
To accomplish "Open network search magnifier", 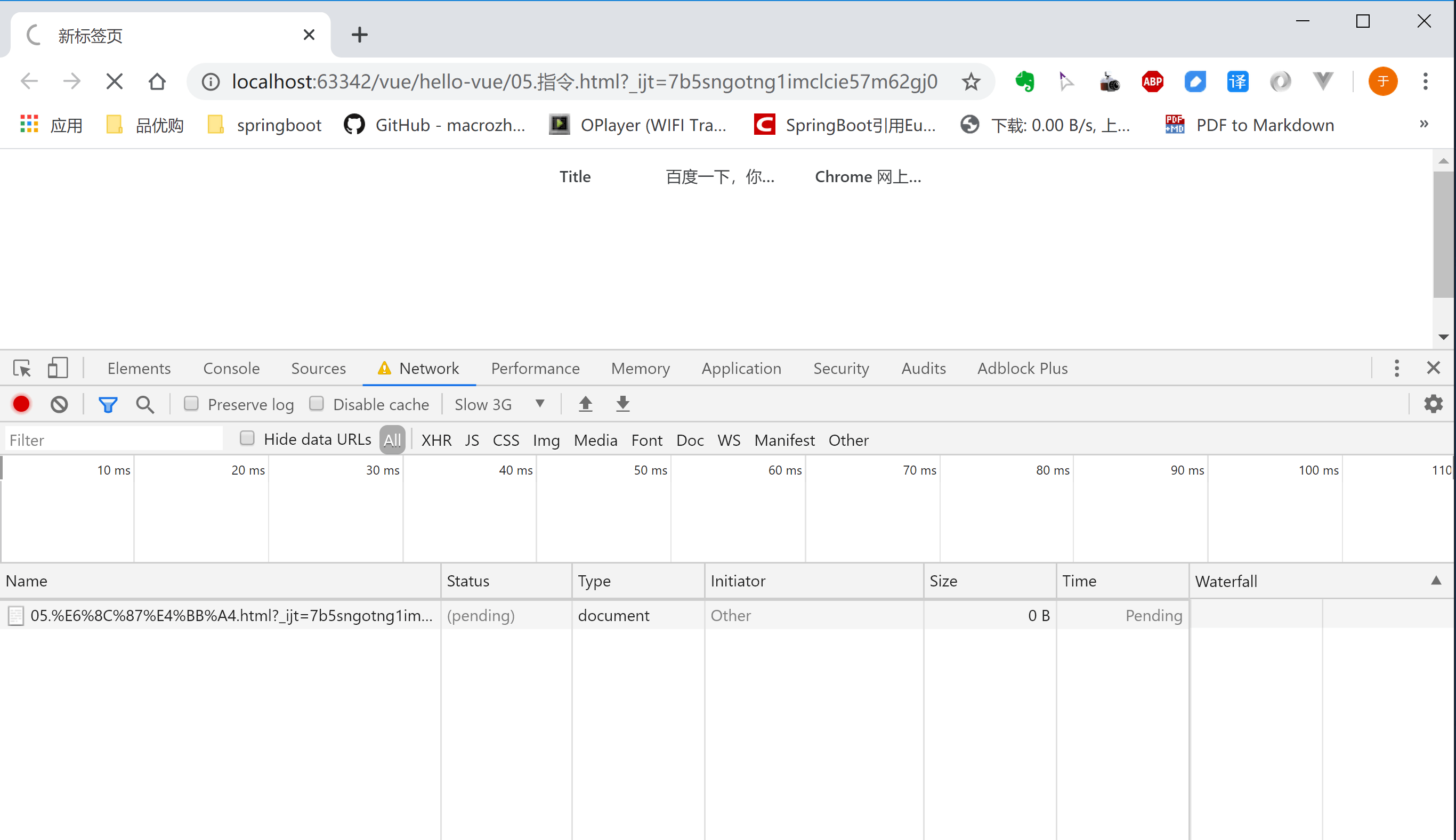I will tap(145, 404).
